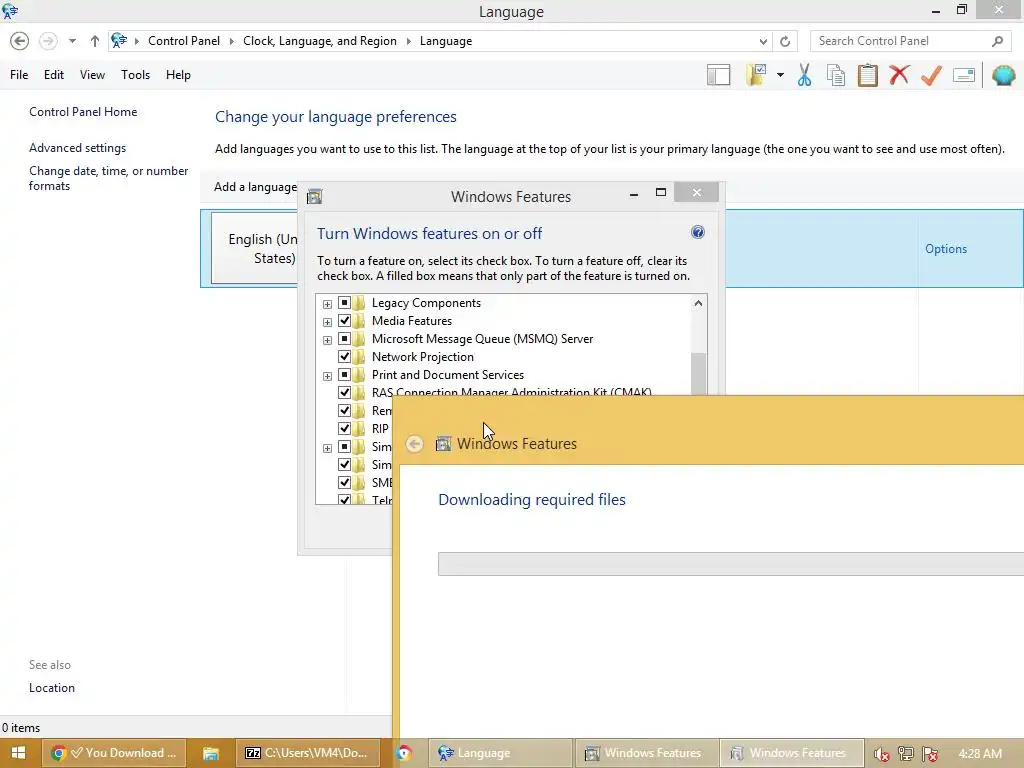Expand Print and Document Services node
Image resolution: width=1024 pixels, height=768 pixels.
point(327,376)
